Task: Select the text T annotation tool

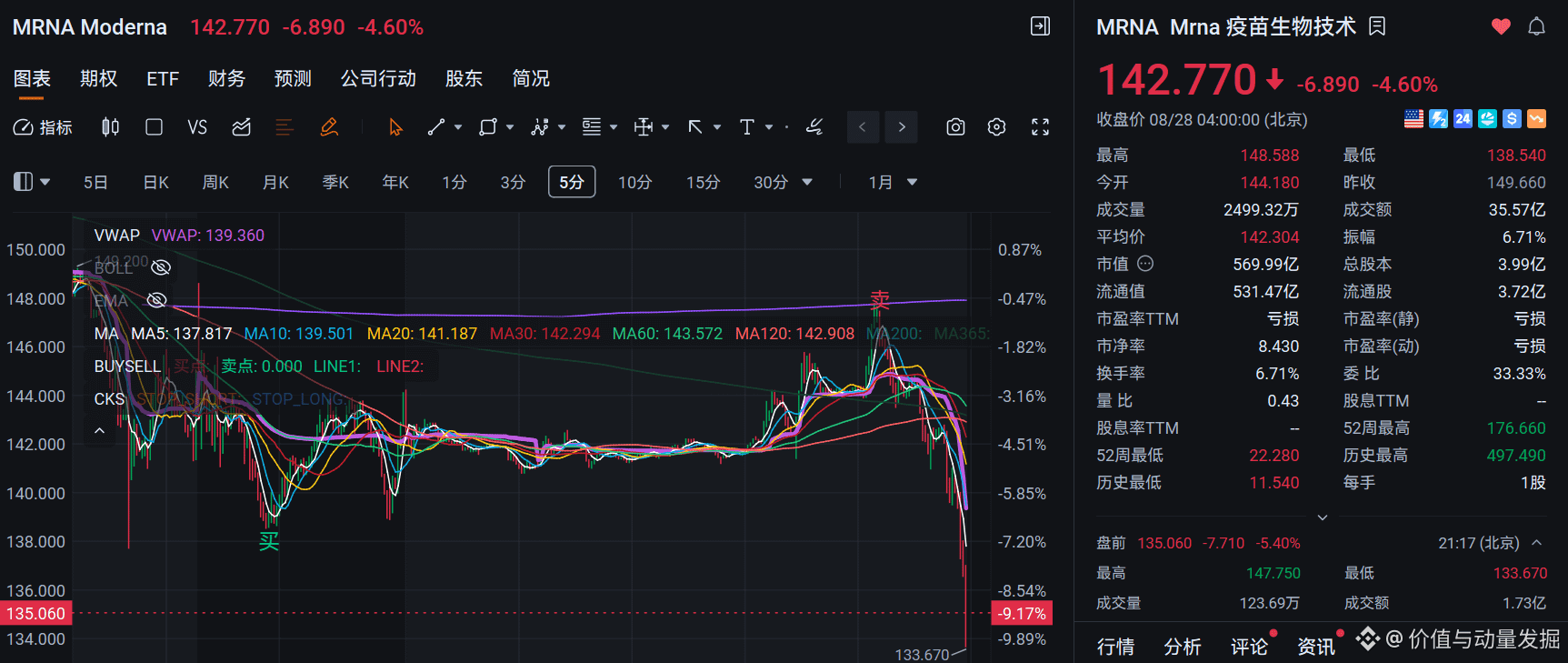Action: pos(747,127)
